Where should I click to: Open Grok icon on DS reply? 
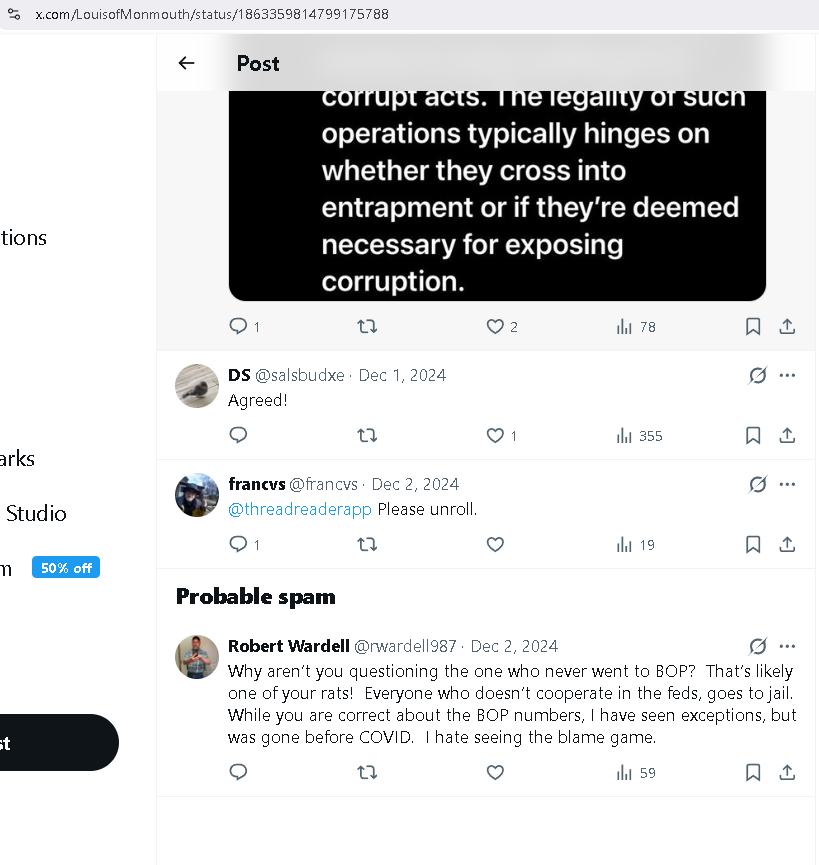click(757, 375)
